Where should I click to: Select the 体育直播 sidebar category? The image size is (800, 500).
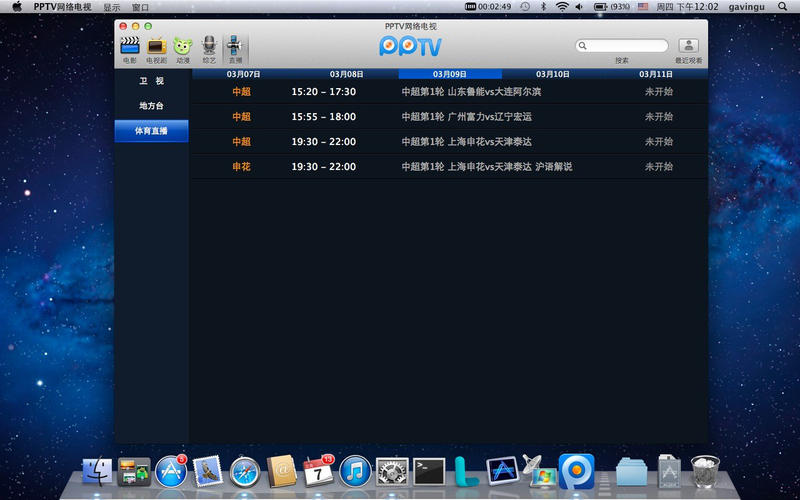click(x=151, y=131)
